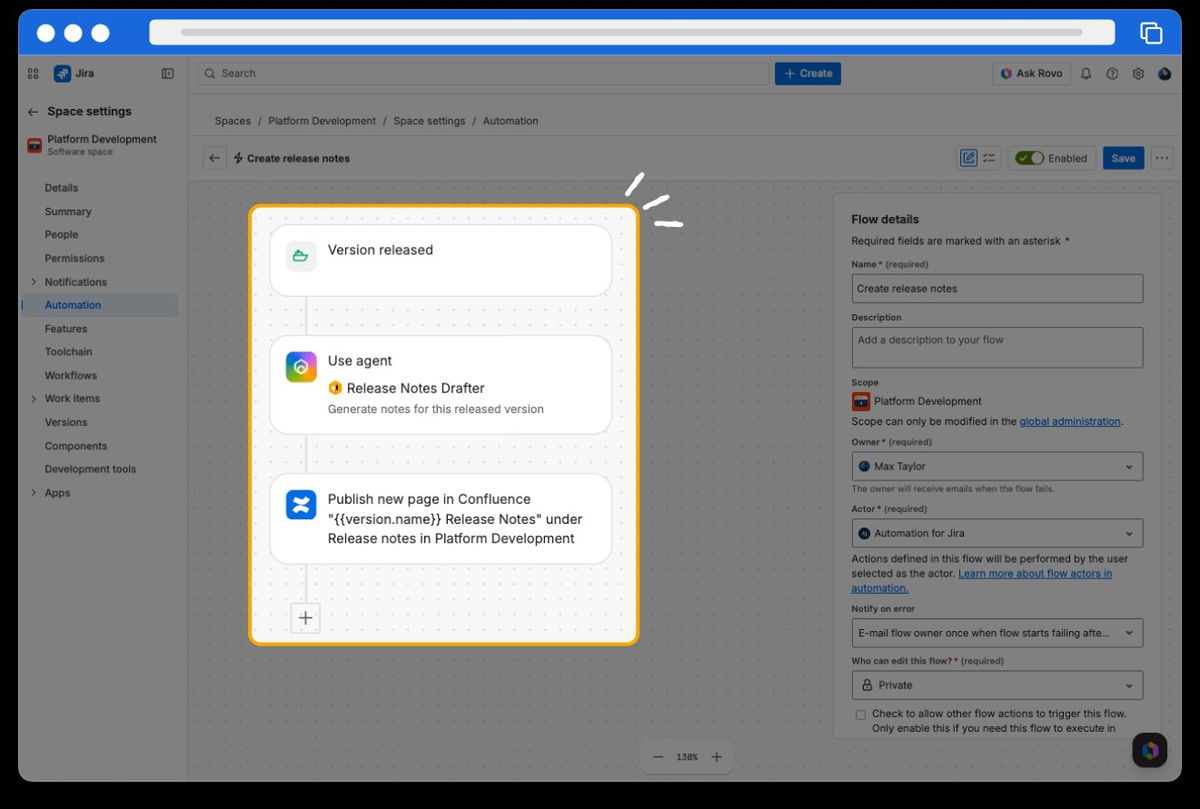Zoom in with the plus icon

point(716,757)
